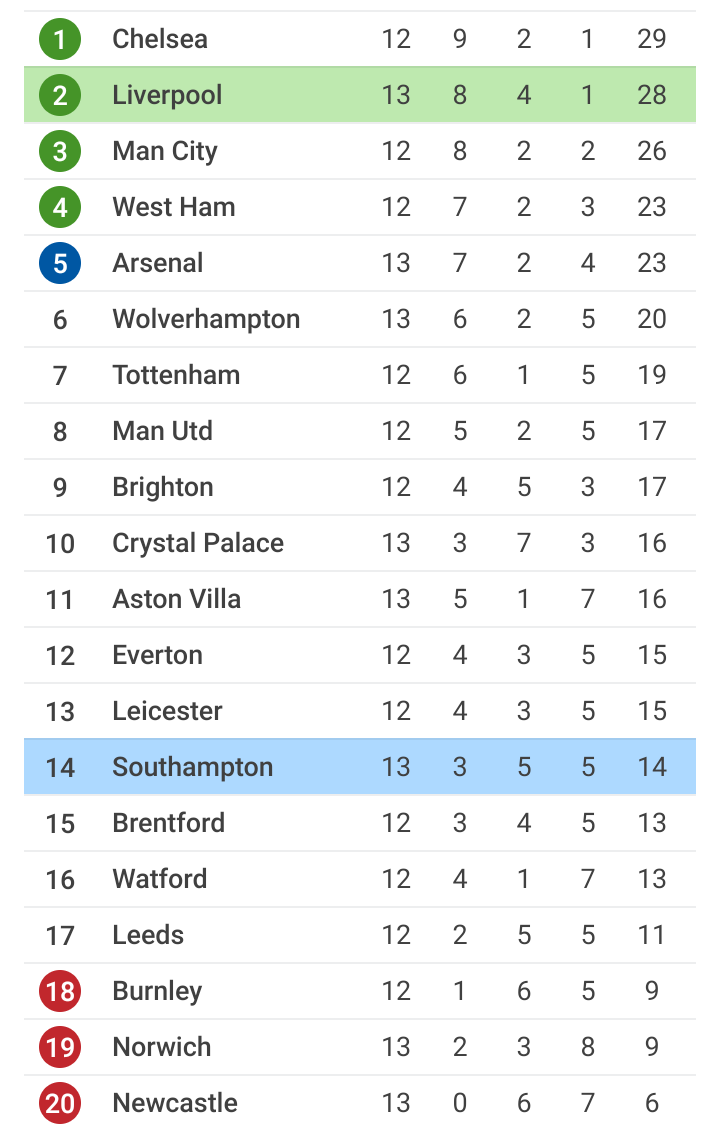This screenshot has width=720, height=1124.
Task: Open the Everton team name
Action: [157, 655]
